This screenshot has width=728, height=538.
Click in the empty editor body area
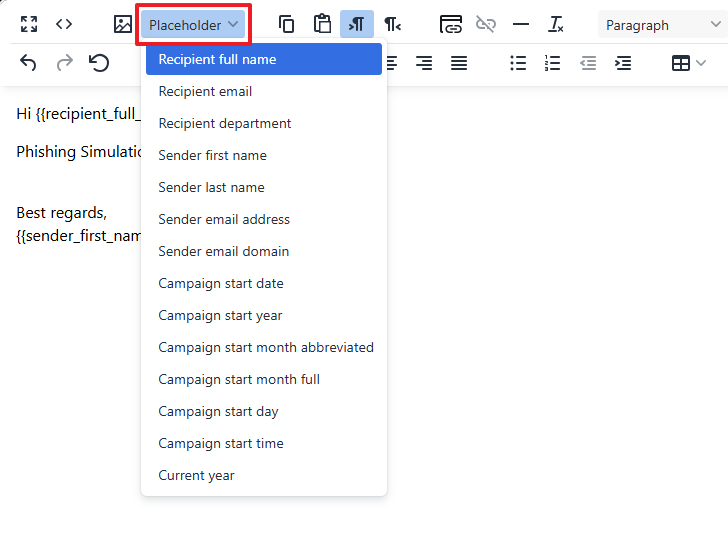click(x=550, y=350)
